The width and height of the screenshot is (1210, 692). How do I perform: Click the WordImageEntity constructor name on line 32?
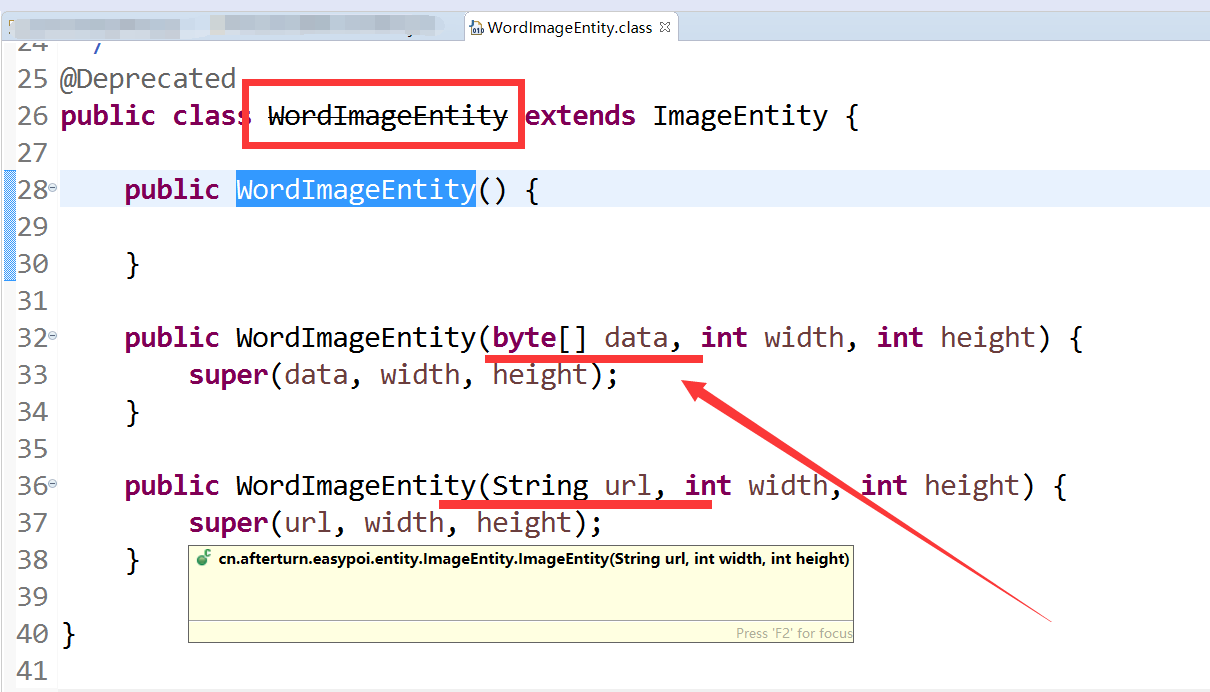pyautogui.click(x=356, y=338)
